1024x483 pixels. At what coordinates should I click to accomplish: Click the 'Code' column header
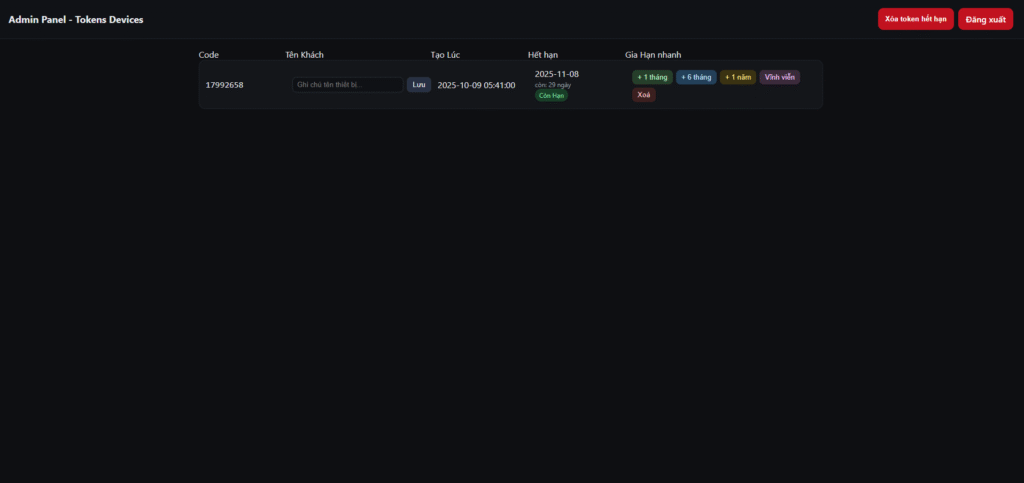pyautogui.click(x=209, y=54)
